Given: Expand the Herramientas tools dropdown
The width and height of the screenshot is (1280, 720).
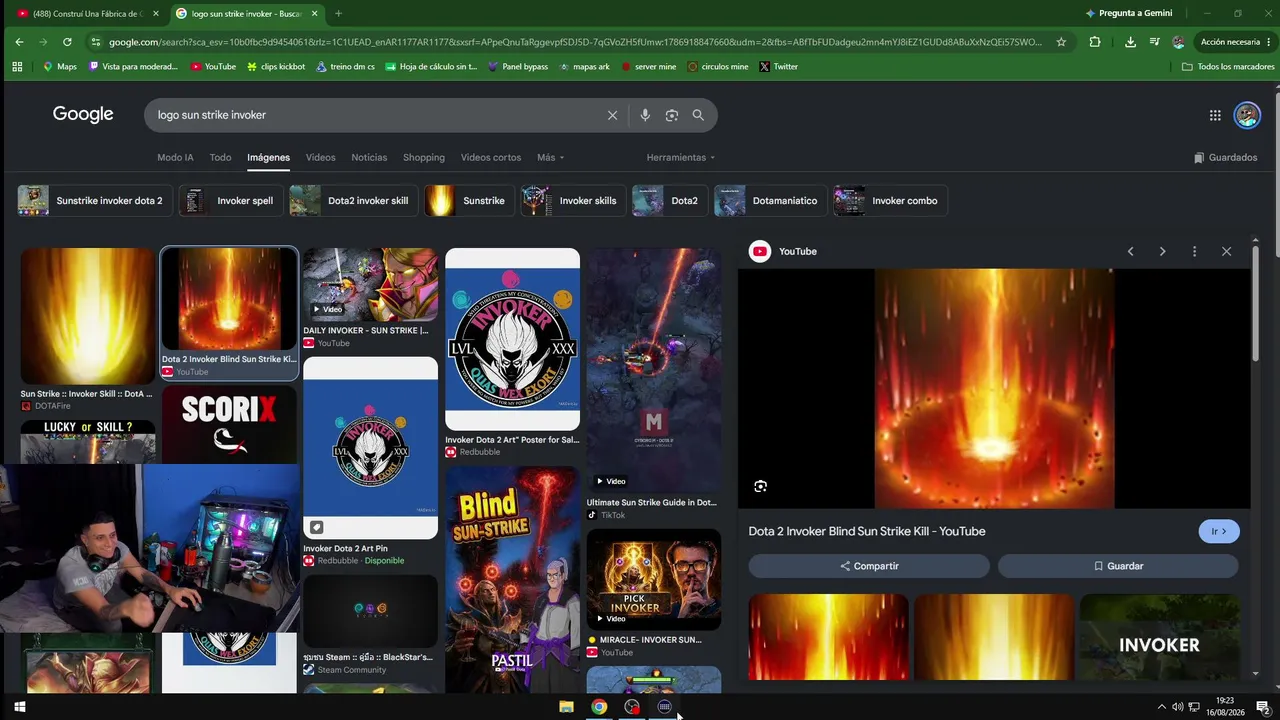Looking at the screenshot, I should pyautogui.click(x=681, y=157).
